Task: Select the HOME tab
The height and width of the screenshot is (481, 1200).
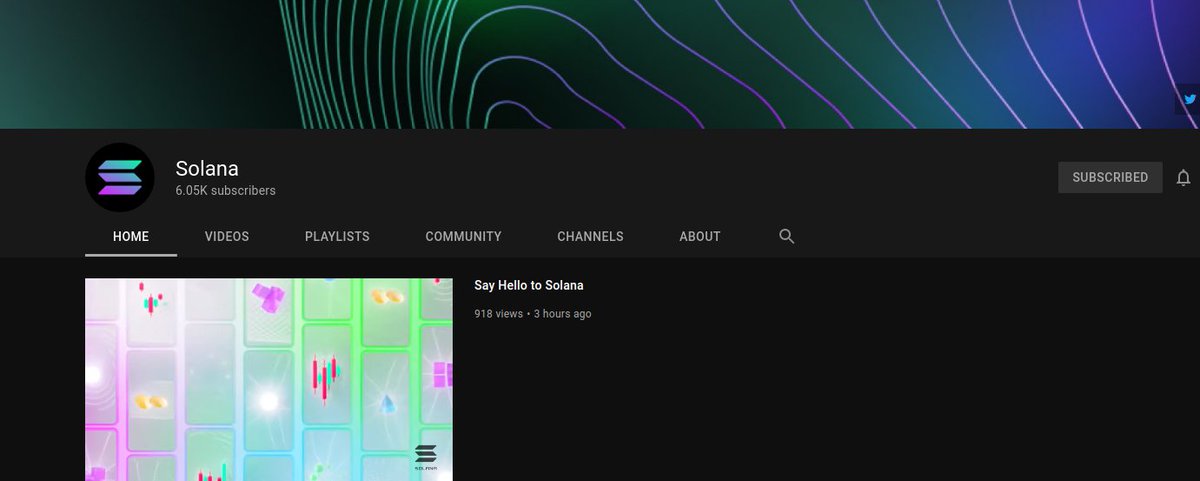Action: (131, 237)
